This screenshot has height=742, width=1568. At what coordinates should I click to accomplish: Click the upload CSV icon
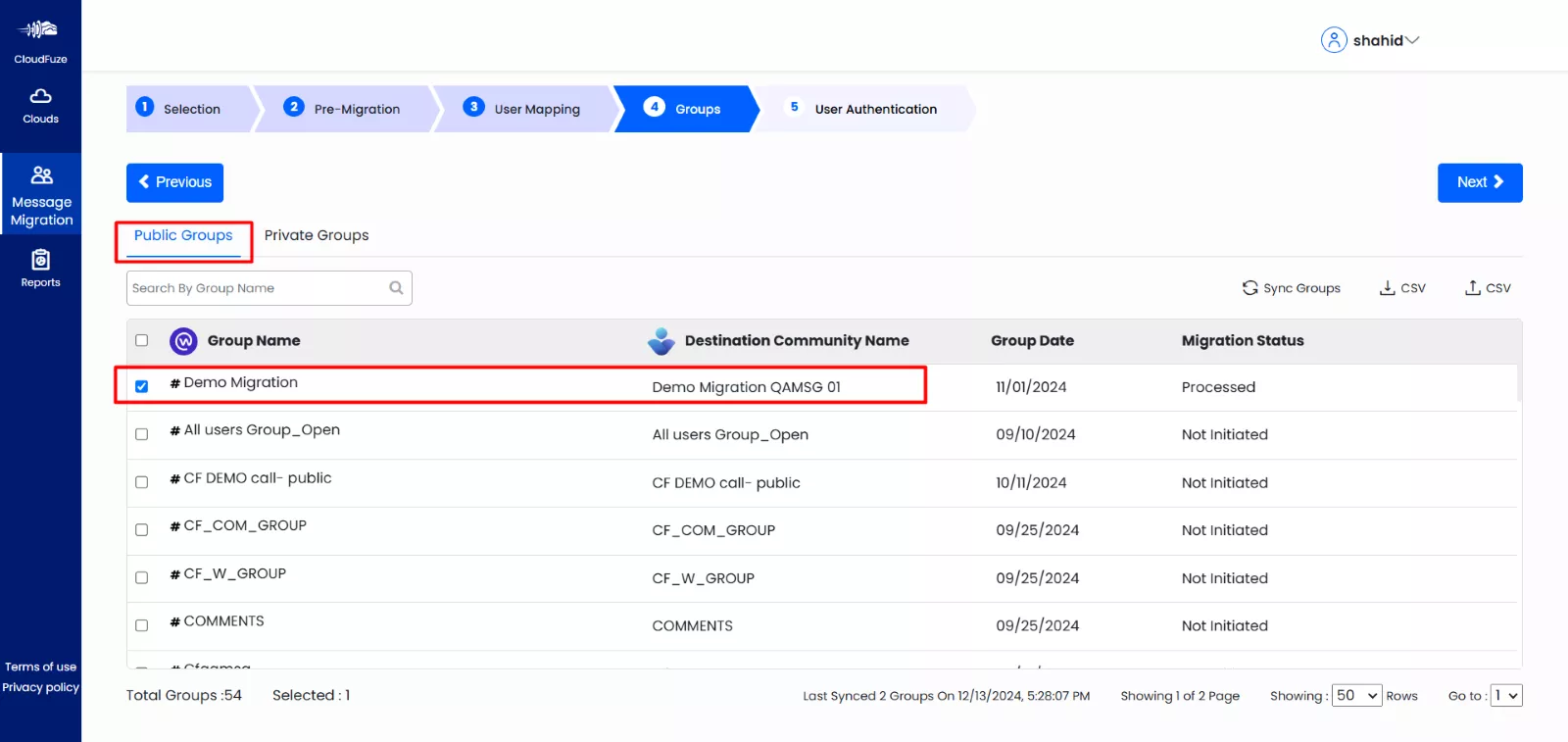click(1472, 288)
